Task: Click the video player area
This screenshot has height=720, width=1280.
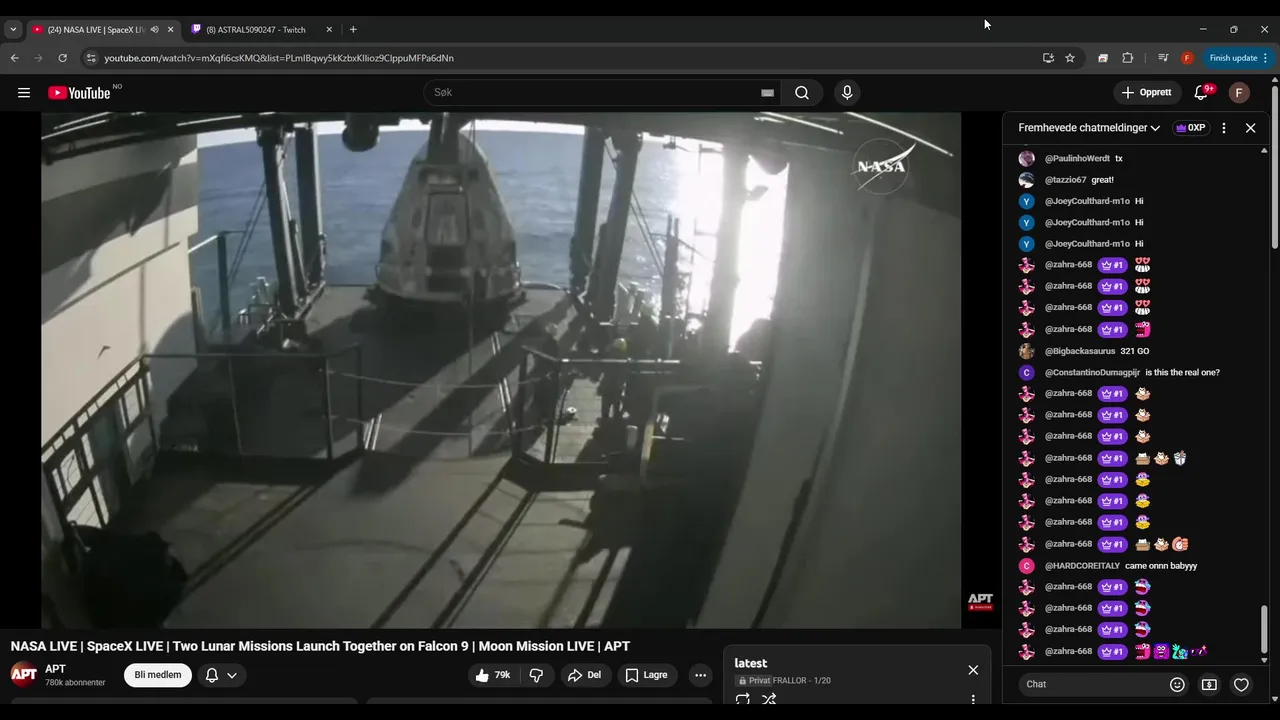Action: coord(501,370)
